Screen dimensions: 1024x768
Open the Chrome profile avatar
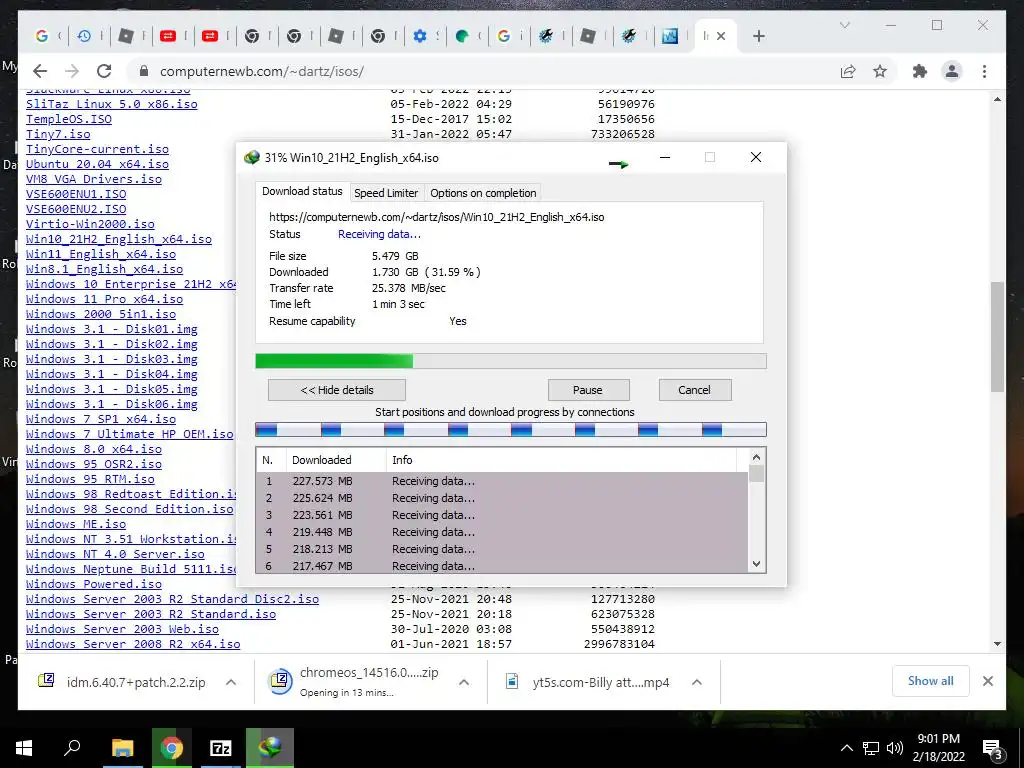click(952, 71)
